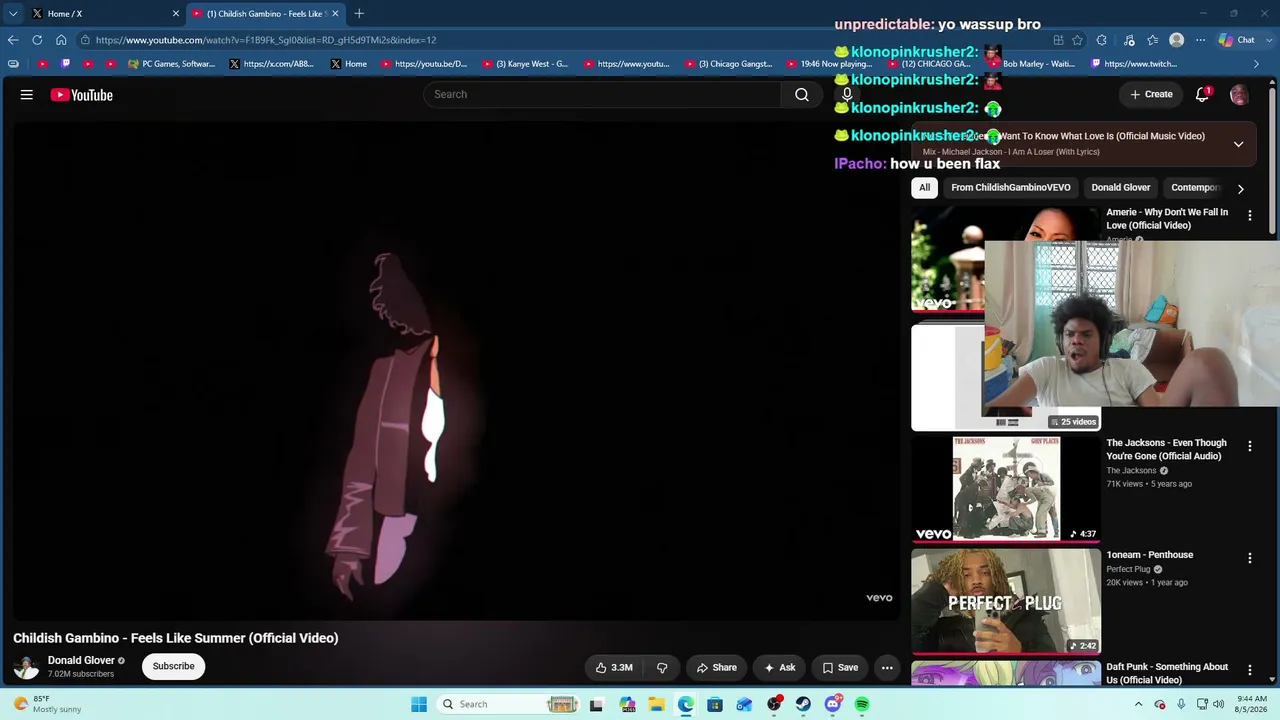This screenshot has width=1280, height=720.
Task: Open Microsoft Store from the taskbar
Action: [x=715, y=704]
